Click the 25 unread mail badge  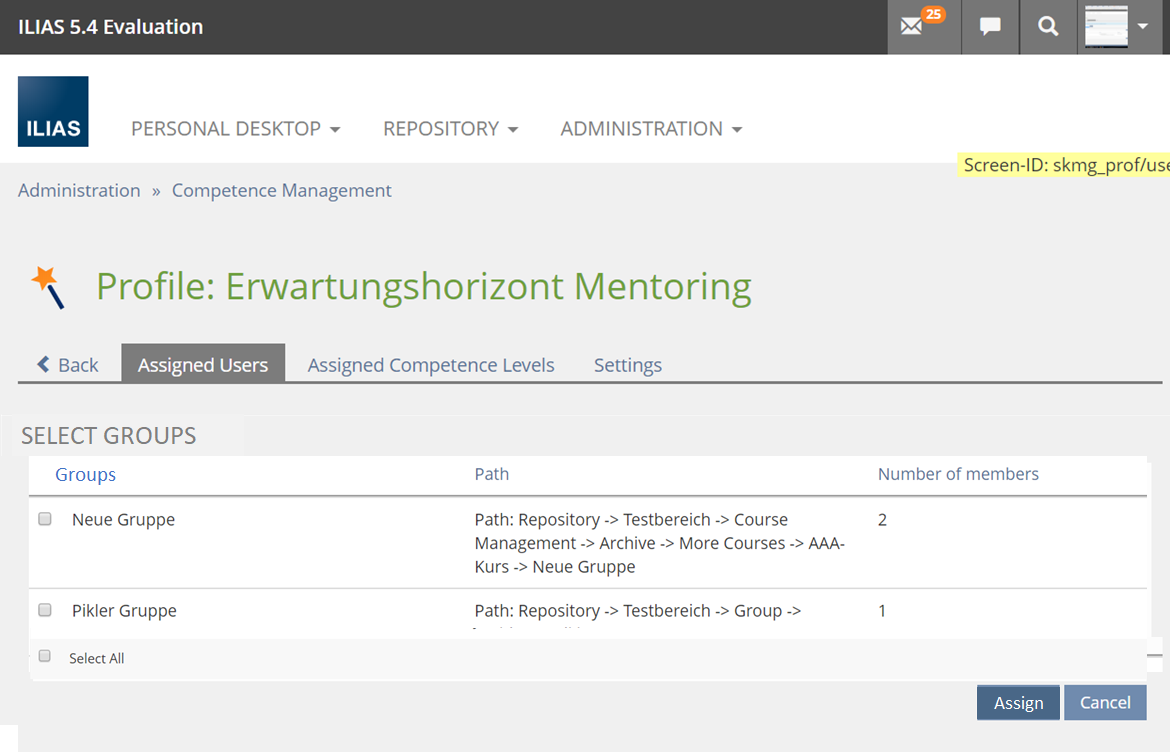click(933, 15)
